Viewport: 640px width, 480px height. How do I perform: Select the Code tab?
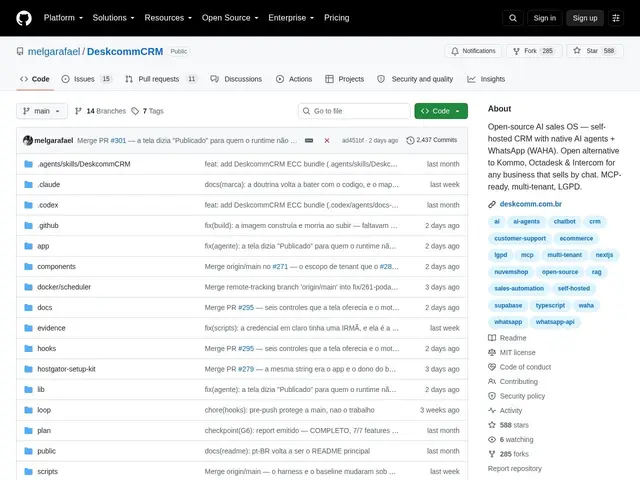[x=35, y=79]
